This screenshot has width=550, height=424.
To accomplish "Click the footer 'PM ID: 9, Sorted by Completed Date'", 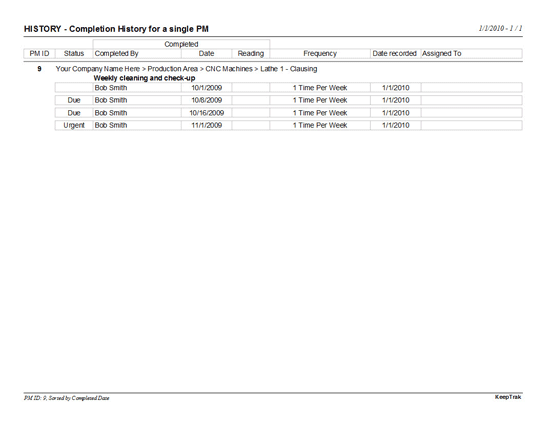I will coord(67,398).
